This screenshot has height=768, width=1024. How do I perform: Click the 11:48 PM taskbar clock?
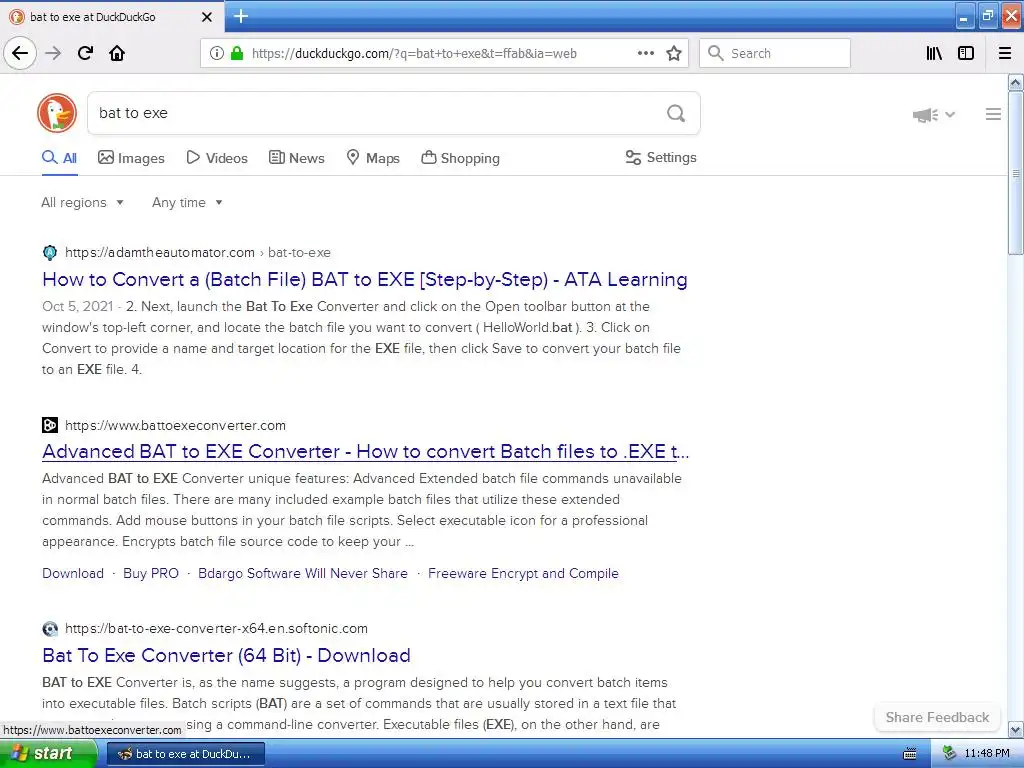[986, 754]
